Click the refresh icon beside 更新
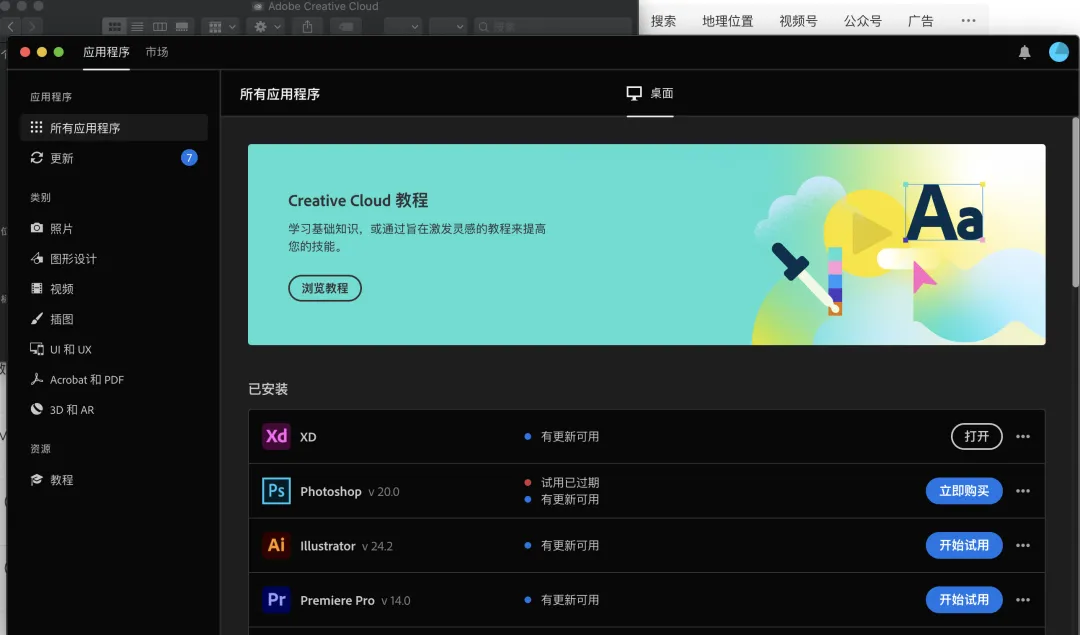1080x635 pixels. tap(37, 158)
